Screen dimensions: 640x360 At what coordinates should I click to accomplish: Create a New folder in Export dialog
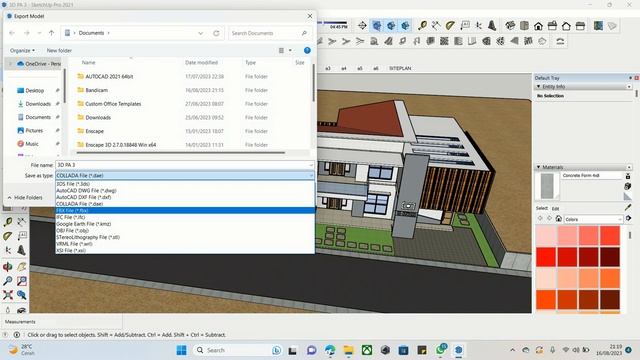(59, 51)
